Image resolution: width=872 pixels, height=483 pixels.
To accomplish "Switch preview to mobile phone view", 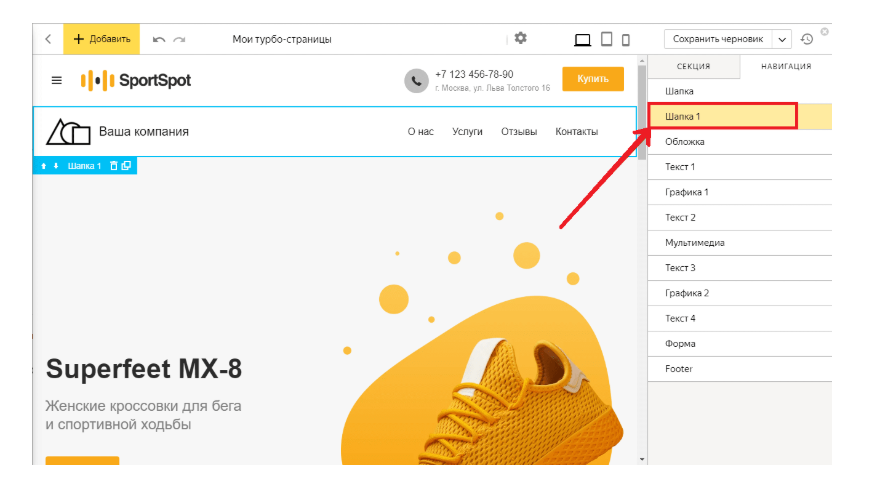I will [626, 39].
